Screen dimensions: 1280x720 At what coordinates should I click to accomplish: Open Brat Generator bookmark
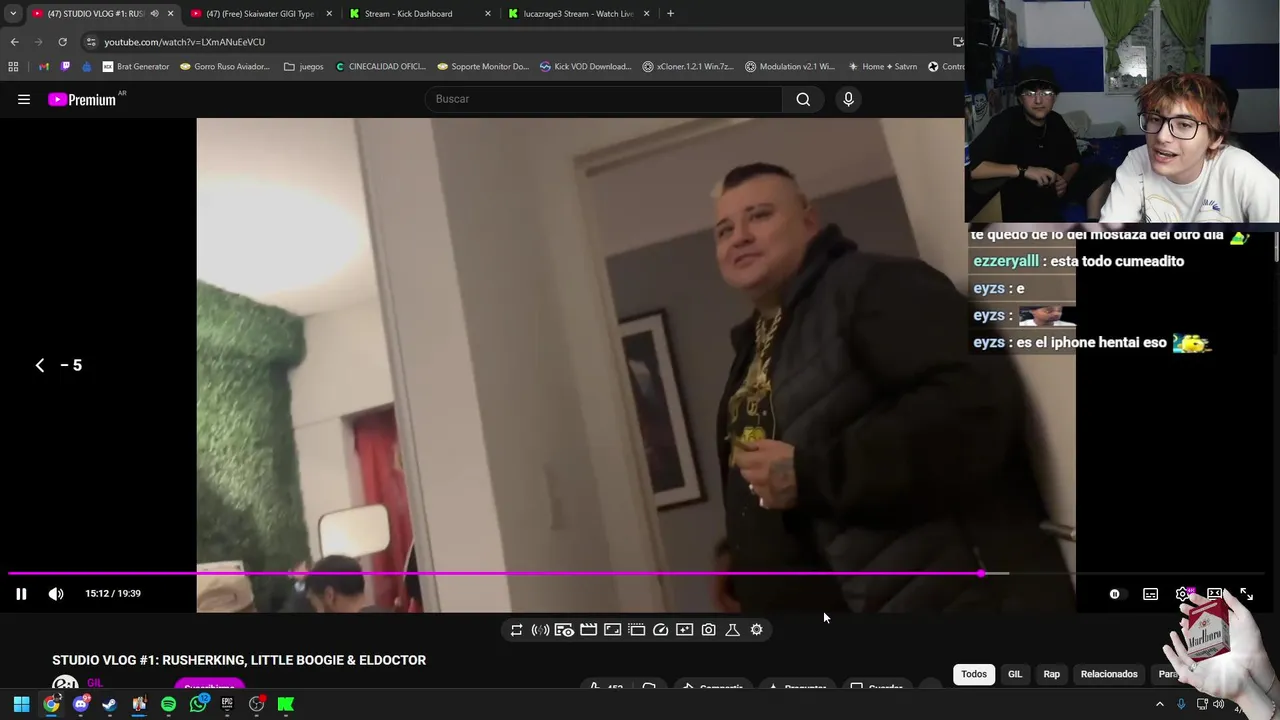[136, 67]
